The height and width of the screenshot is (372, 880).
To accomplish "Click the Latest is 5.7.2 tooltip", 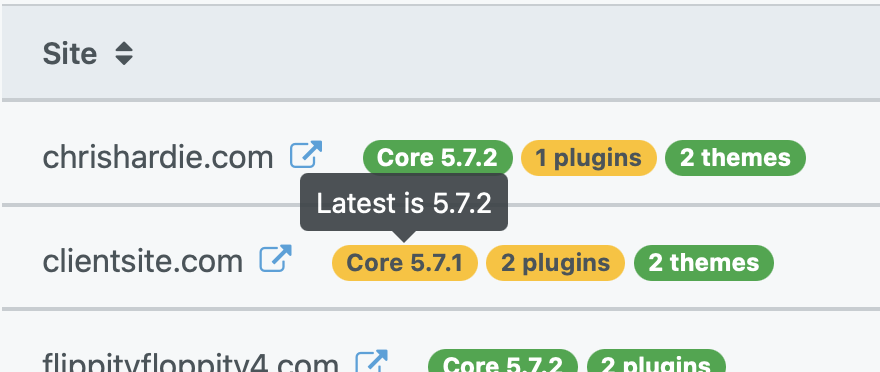I will [404, 203].
